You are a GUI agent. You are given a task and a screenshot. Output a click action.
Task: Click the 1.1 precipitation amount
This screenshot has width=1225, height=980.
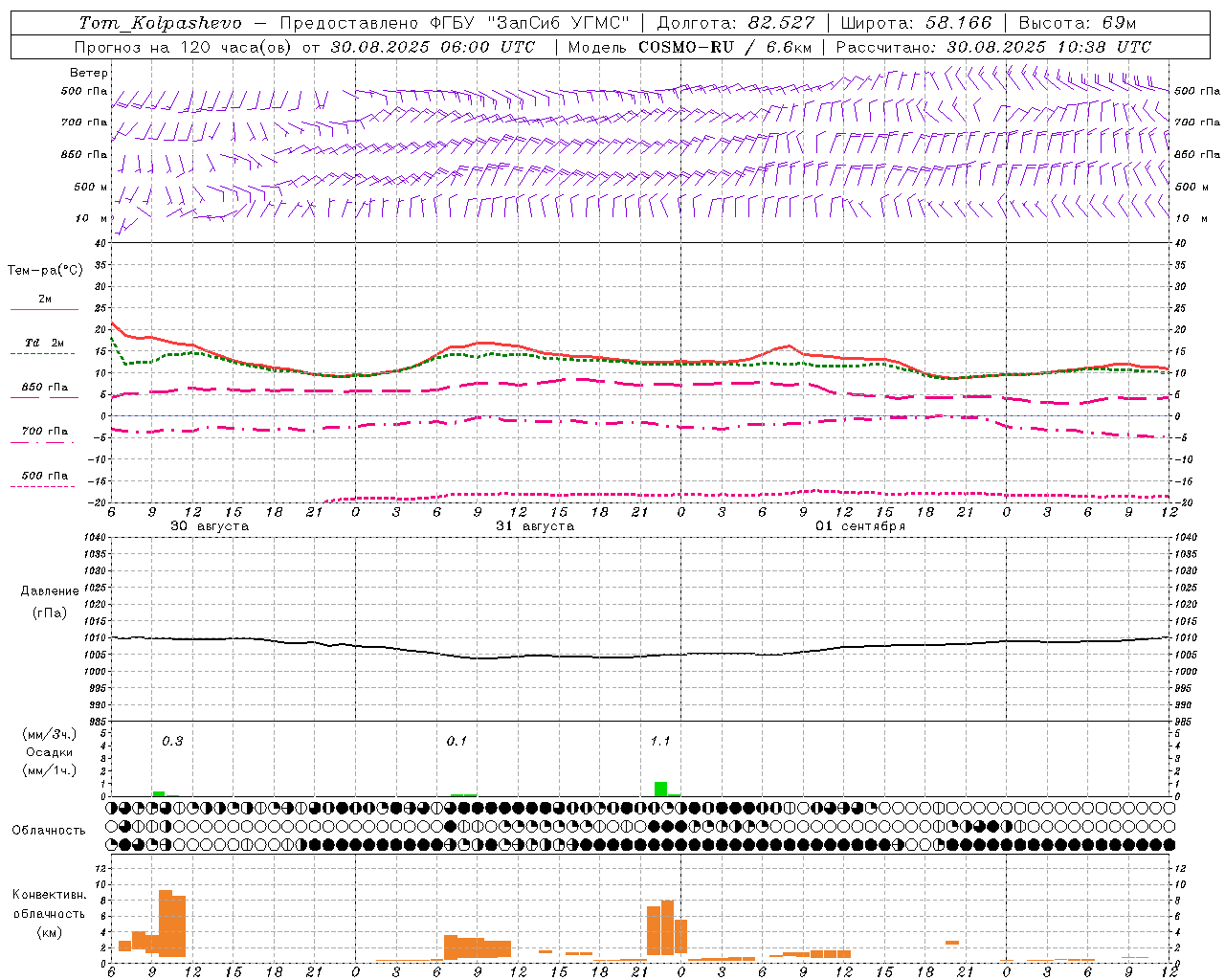pyautogui.click(x=660, y=742)
